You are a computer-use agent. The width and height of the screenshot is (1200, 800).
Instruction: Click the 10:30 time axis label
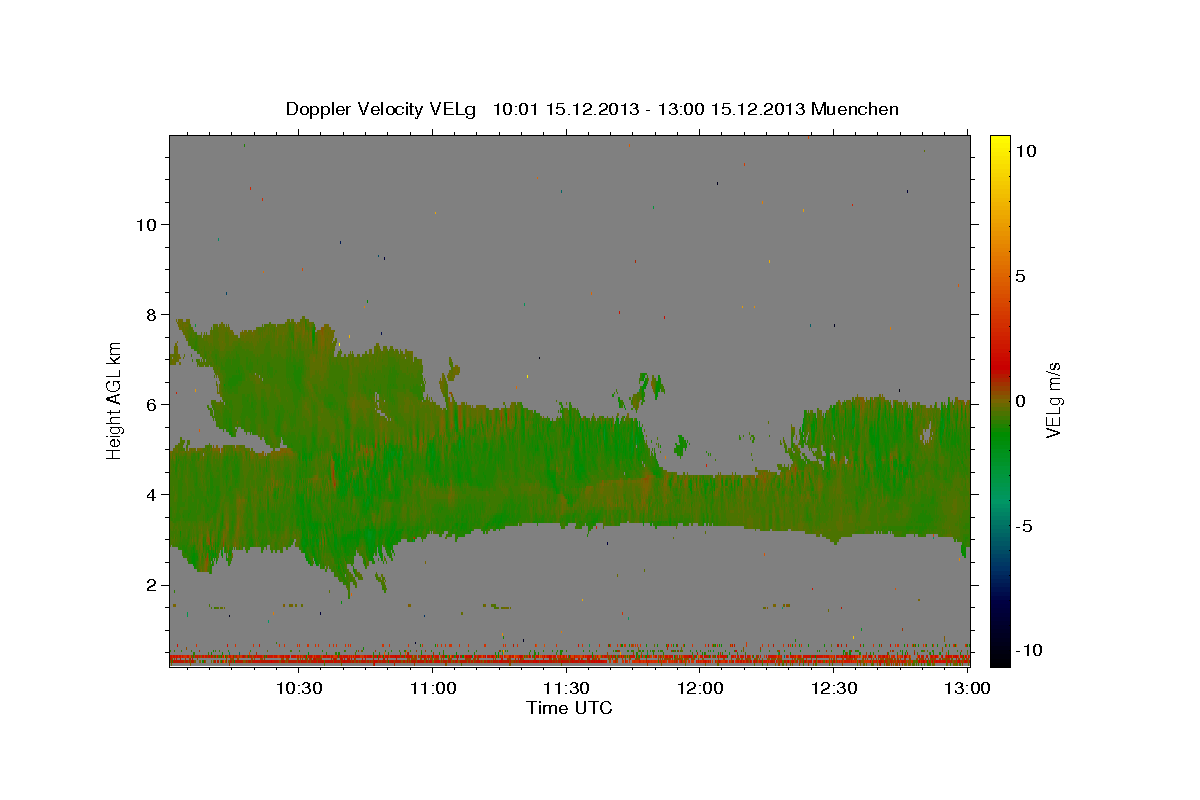pyautogui.click(x=300, y=689)
